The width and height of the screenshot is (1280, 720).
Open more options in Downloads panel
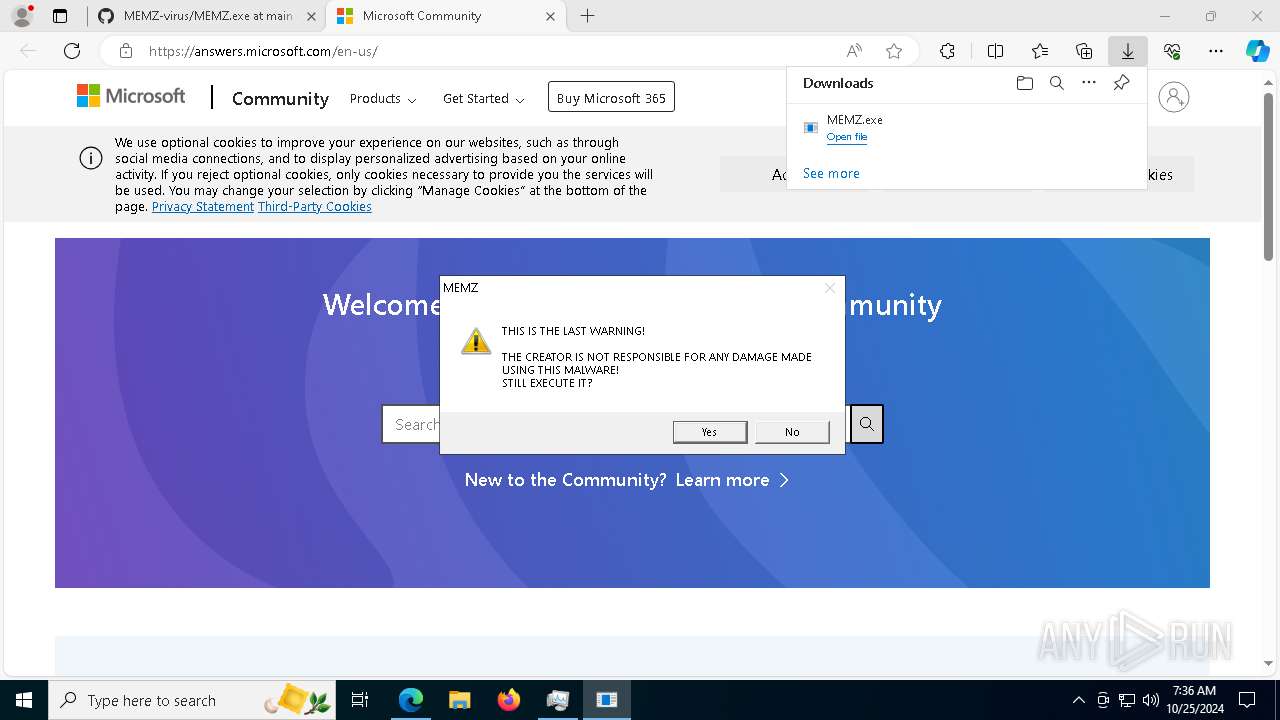tap(1089, 83)
